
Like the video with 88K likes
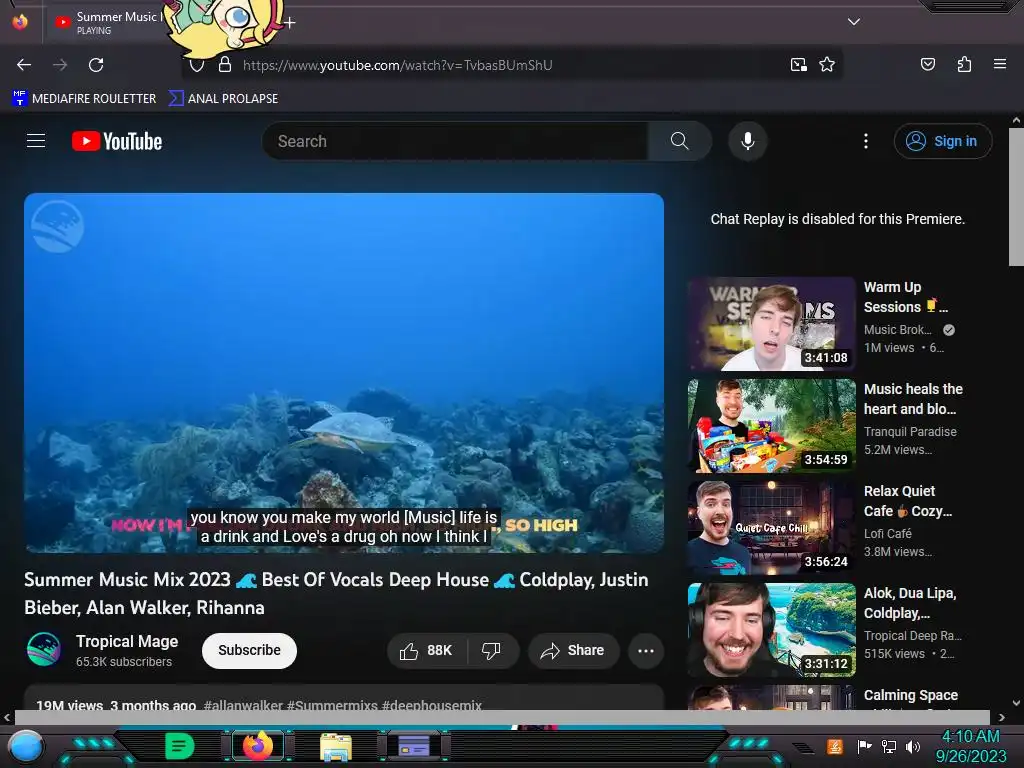coord(427,650)
